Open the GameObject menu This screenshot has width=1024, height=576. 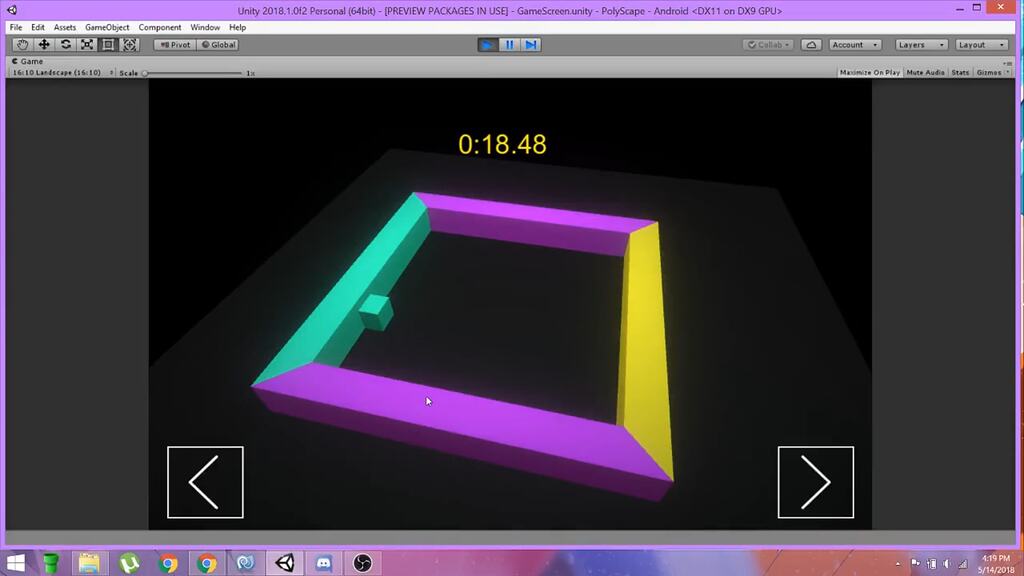106,27
